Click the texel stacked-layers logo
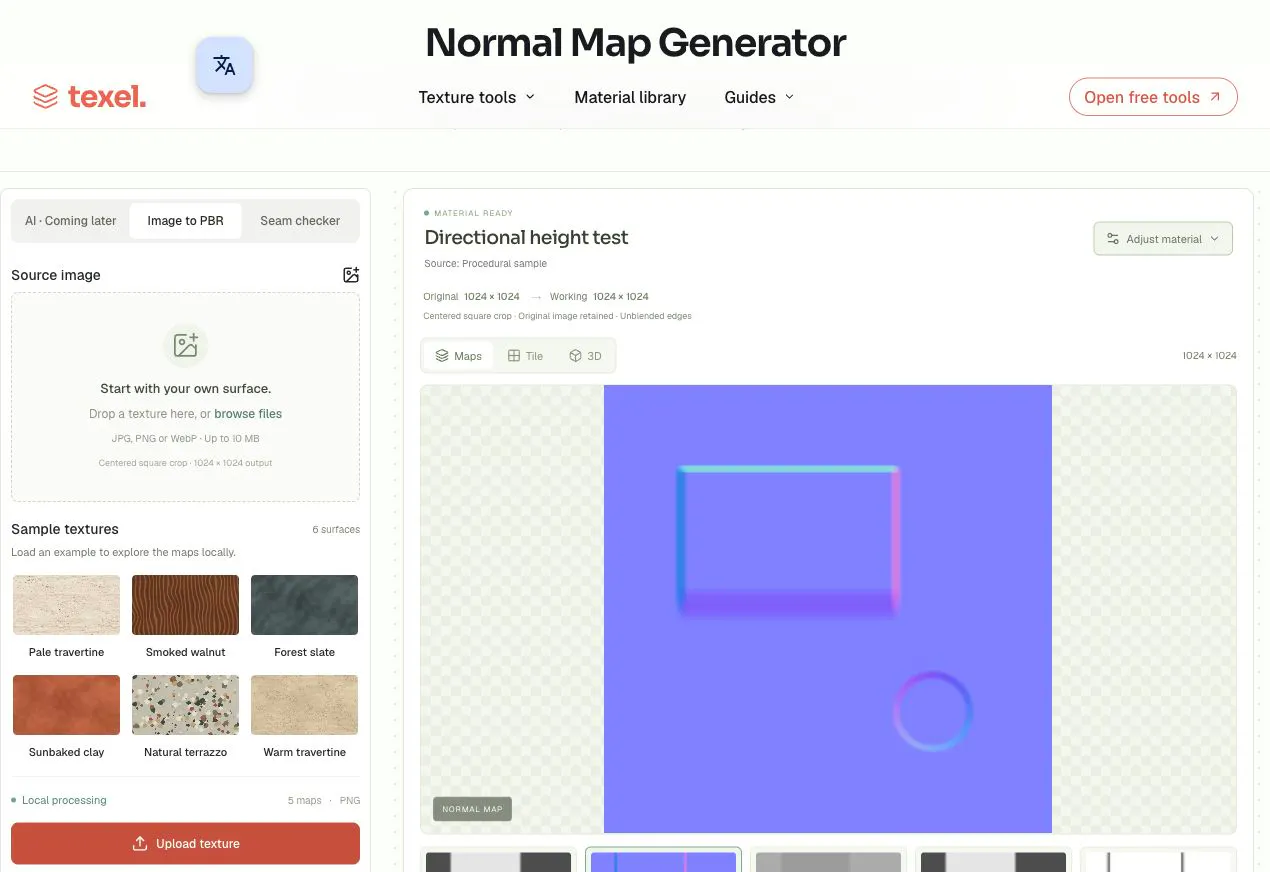 (x=46, y=96)
